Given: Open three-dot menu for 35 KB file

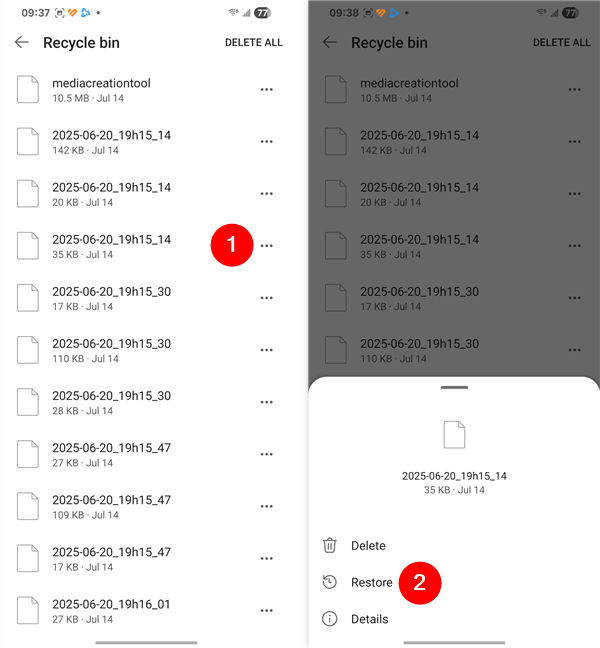Looking at the screenshot, I should [267, 245].
